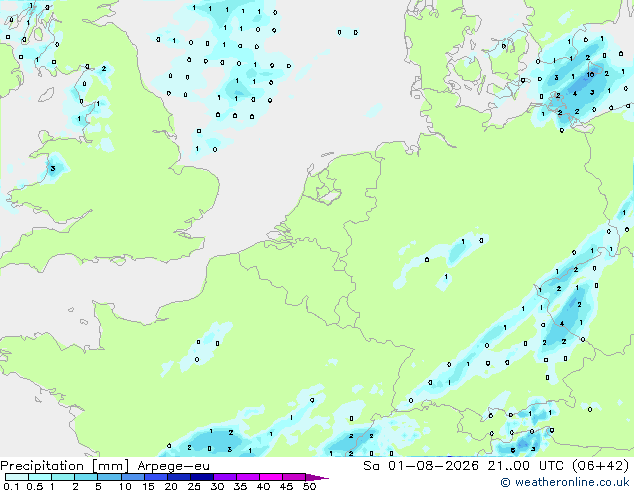Click the 'Precipitation [mm]' title text
The width and height of the screenshot is (634, 490).
[x=65, y=466]
